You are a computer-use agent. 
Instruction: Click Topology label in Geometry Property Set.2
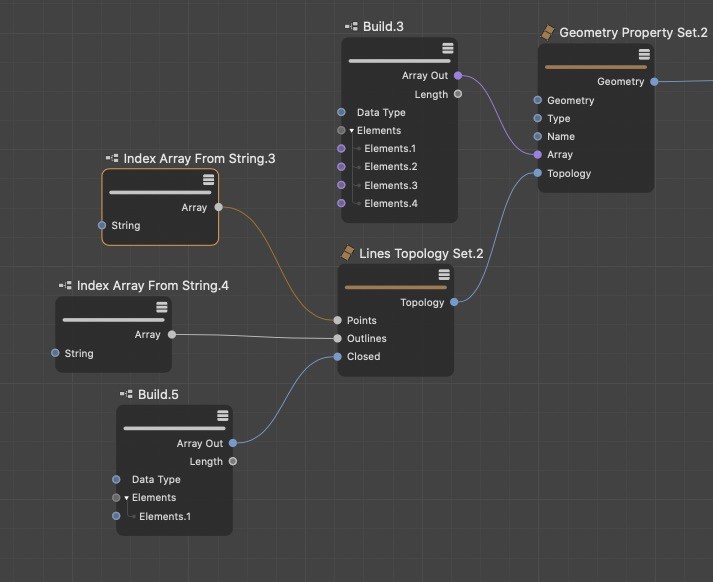[x=569, y=174]
